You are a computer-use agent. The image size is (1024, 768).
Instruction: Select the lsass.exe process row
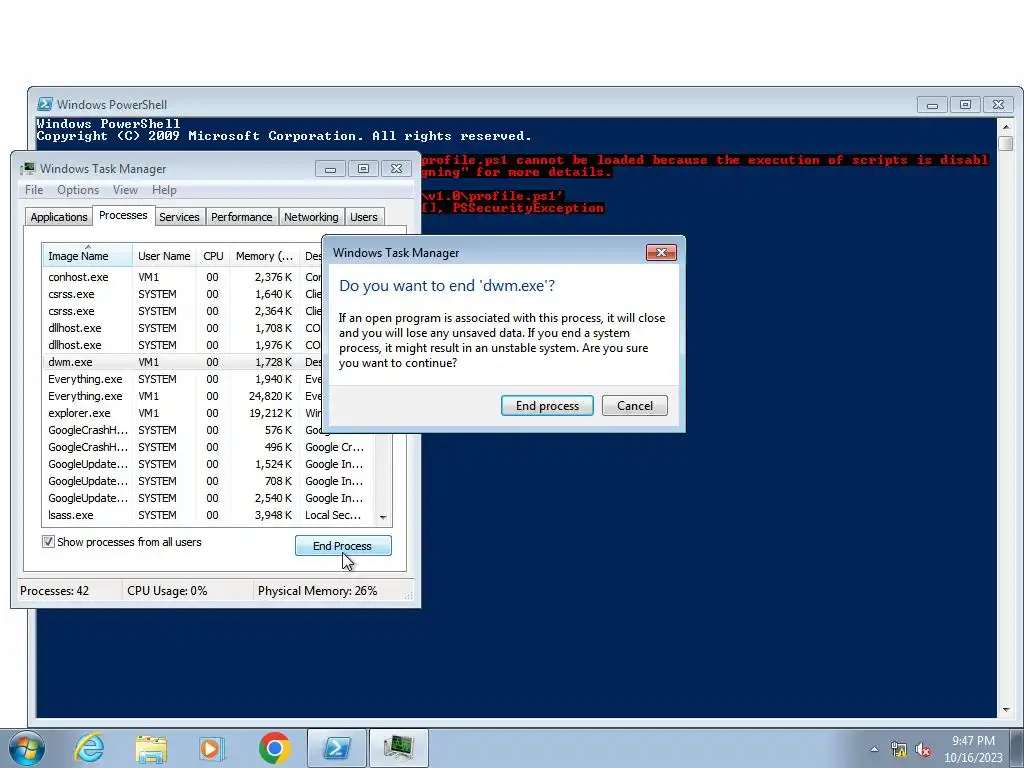pyautogui.click(x=209, y=515)
